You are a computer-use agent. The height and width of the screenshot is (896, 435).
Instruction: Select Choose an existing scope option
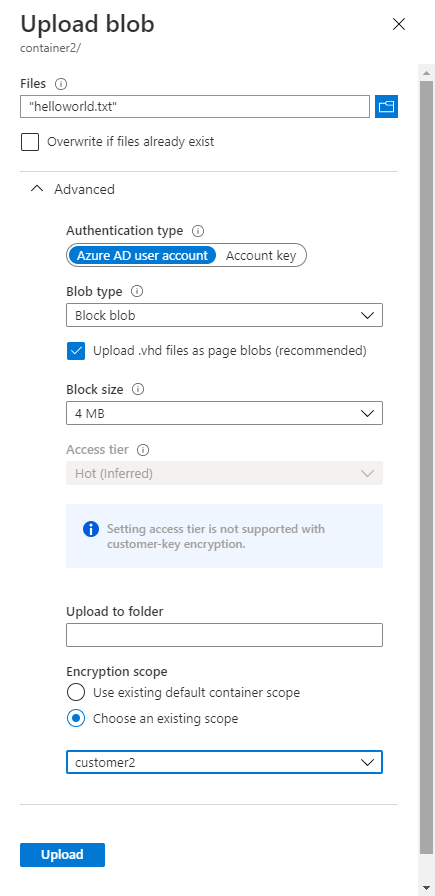coord(76,718)
